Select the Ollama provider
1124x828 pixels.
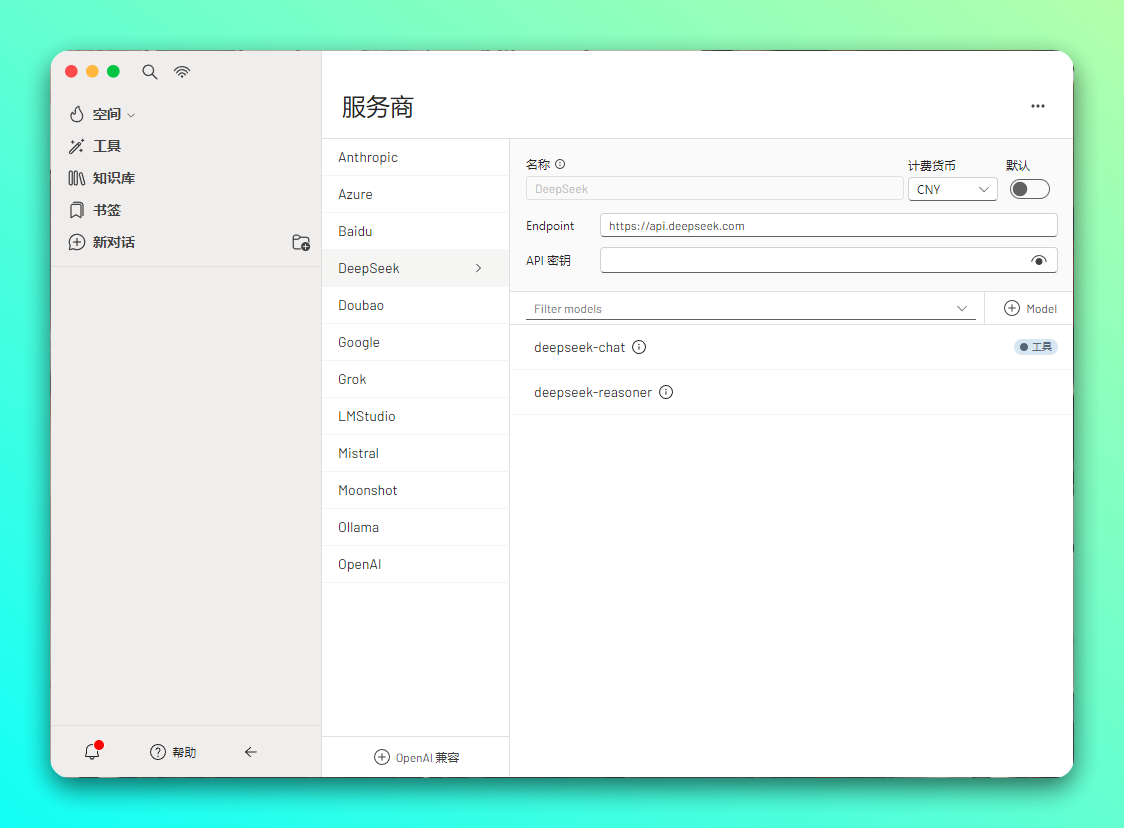click(415, 528)
